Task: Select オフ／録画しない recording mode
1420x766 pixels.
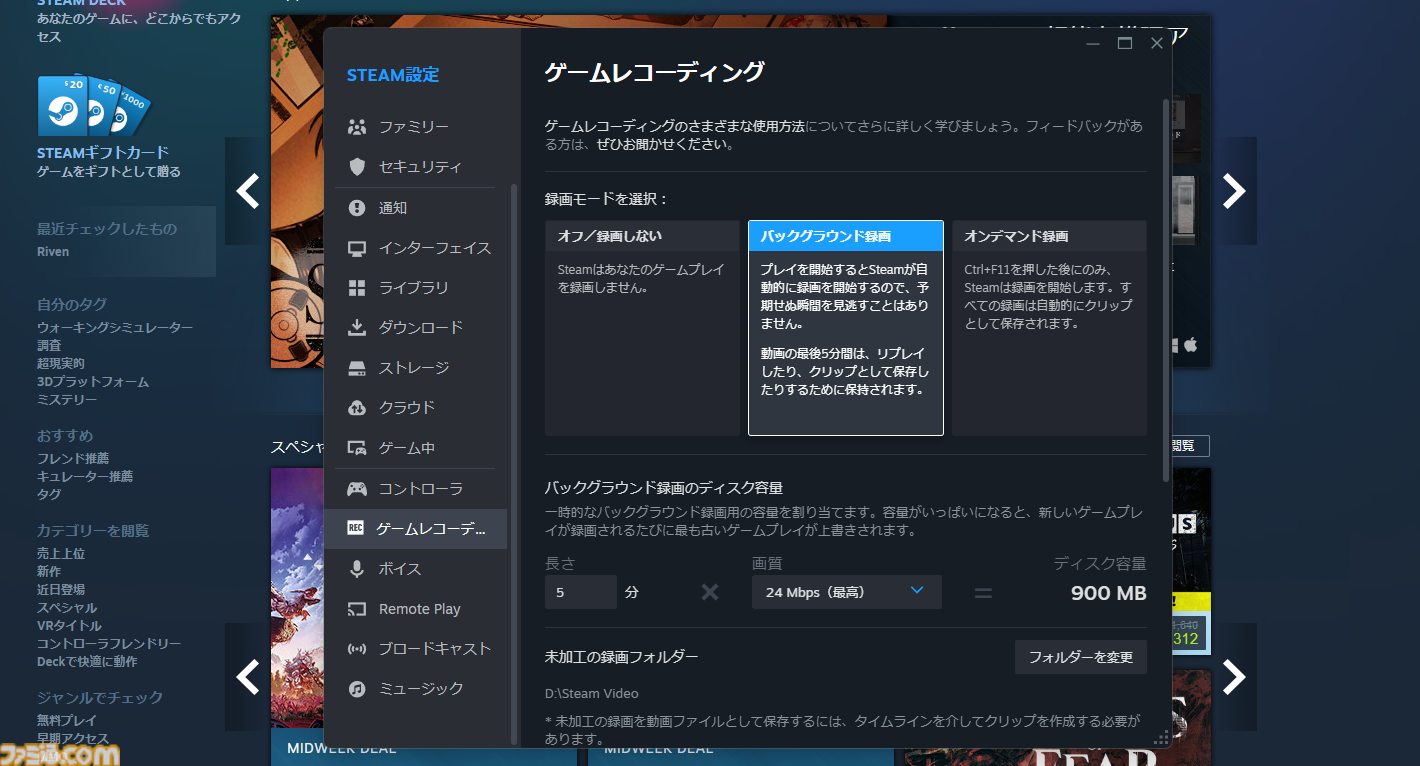Action: click(x=642, y=328)
